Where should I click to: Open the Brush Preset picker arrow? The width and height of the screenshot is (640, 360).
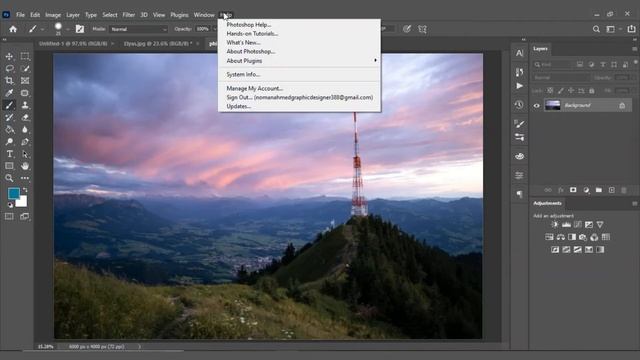pyautogui.click(x=68, y=29)
